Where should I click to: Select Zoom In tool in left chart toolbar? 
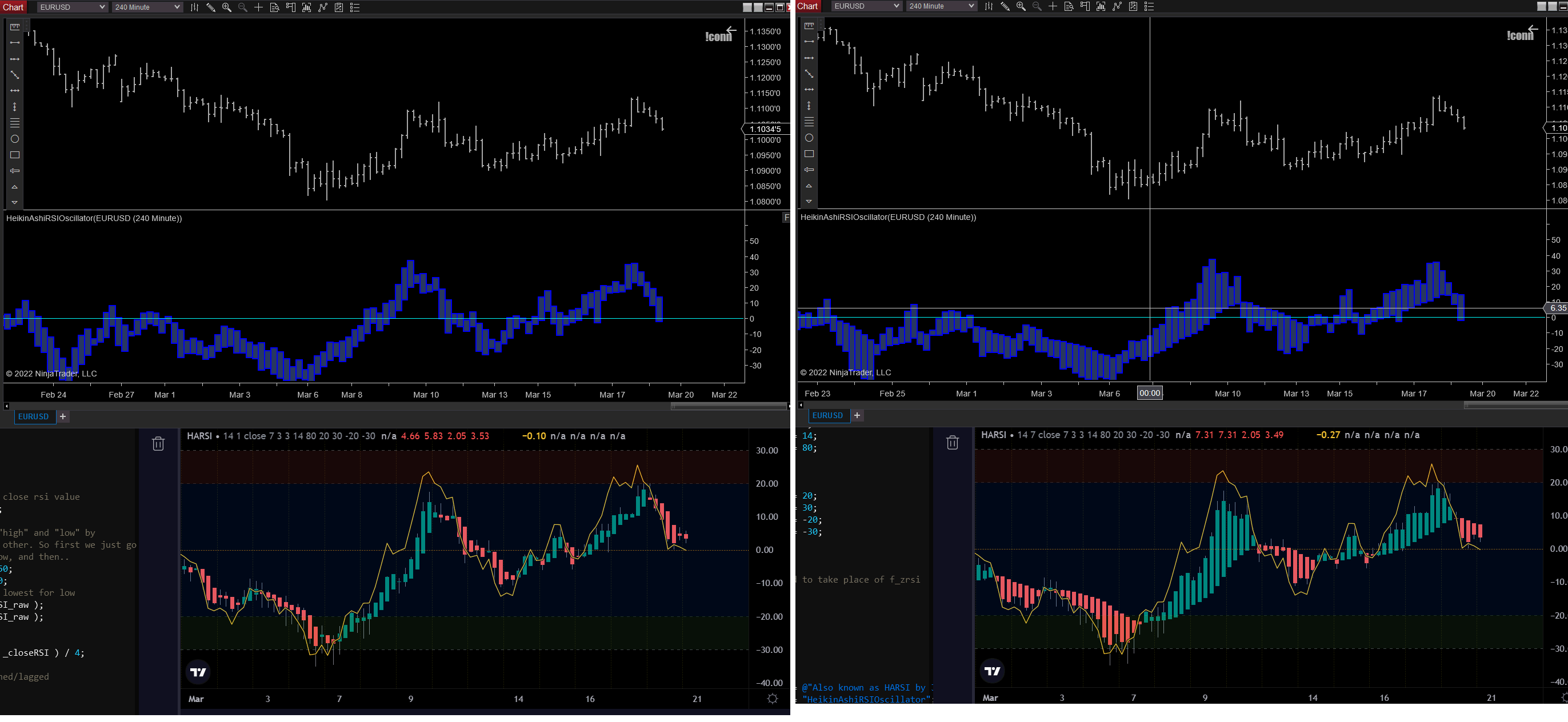click(226, 7)
